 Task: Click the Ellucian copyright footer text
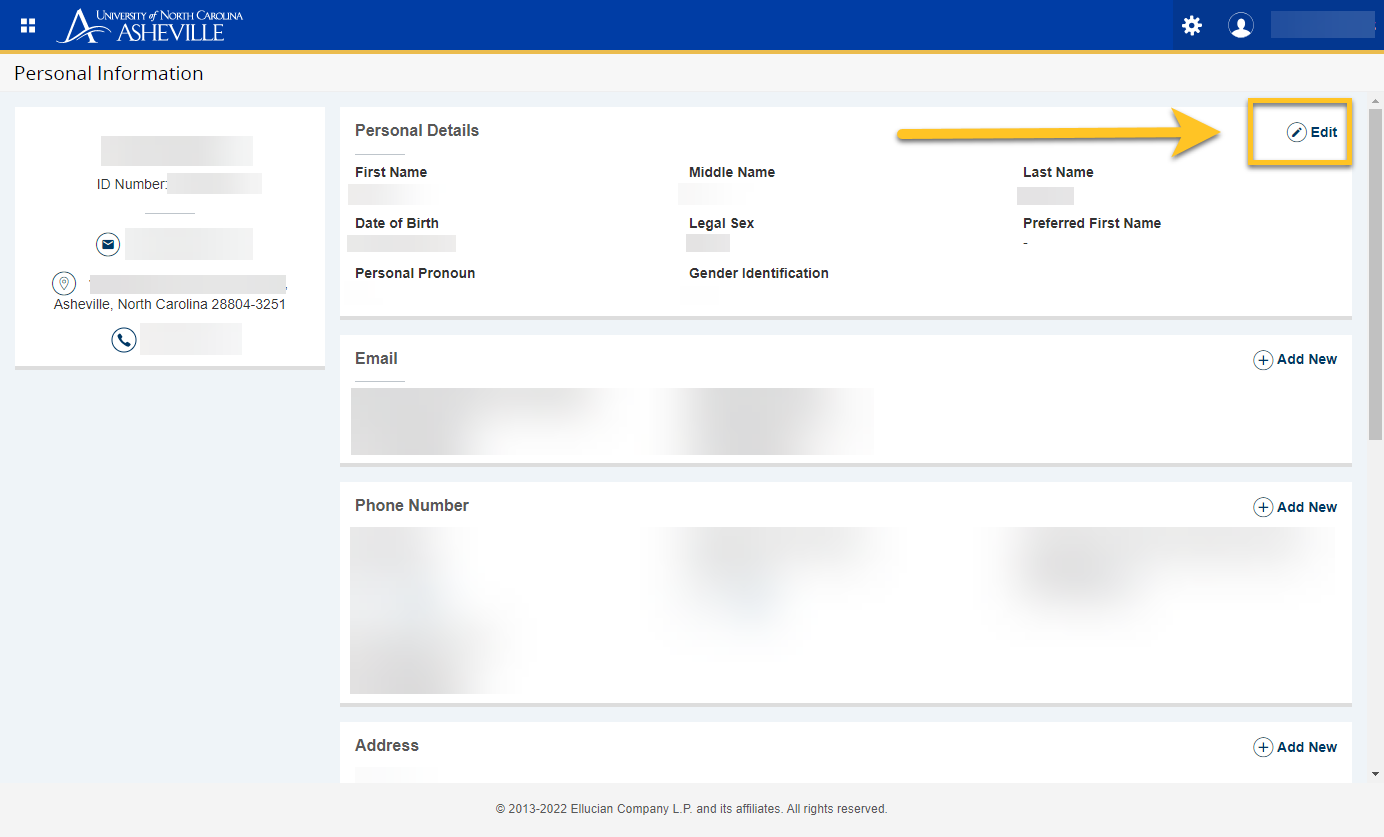coord(691,809)
